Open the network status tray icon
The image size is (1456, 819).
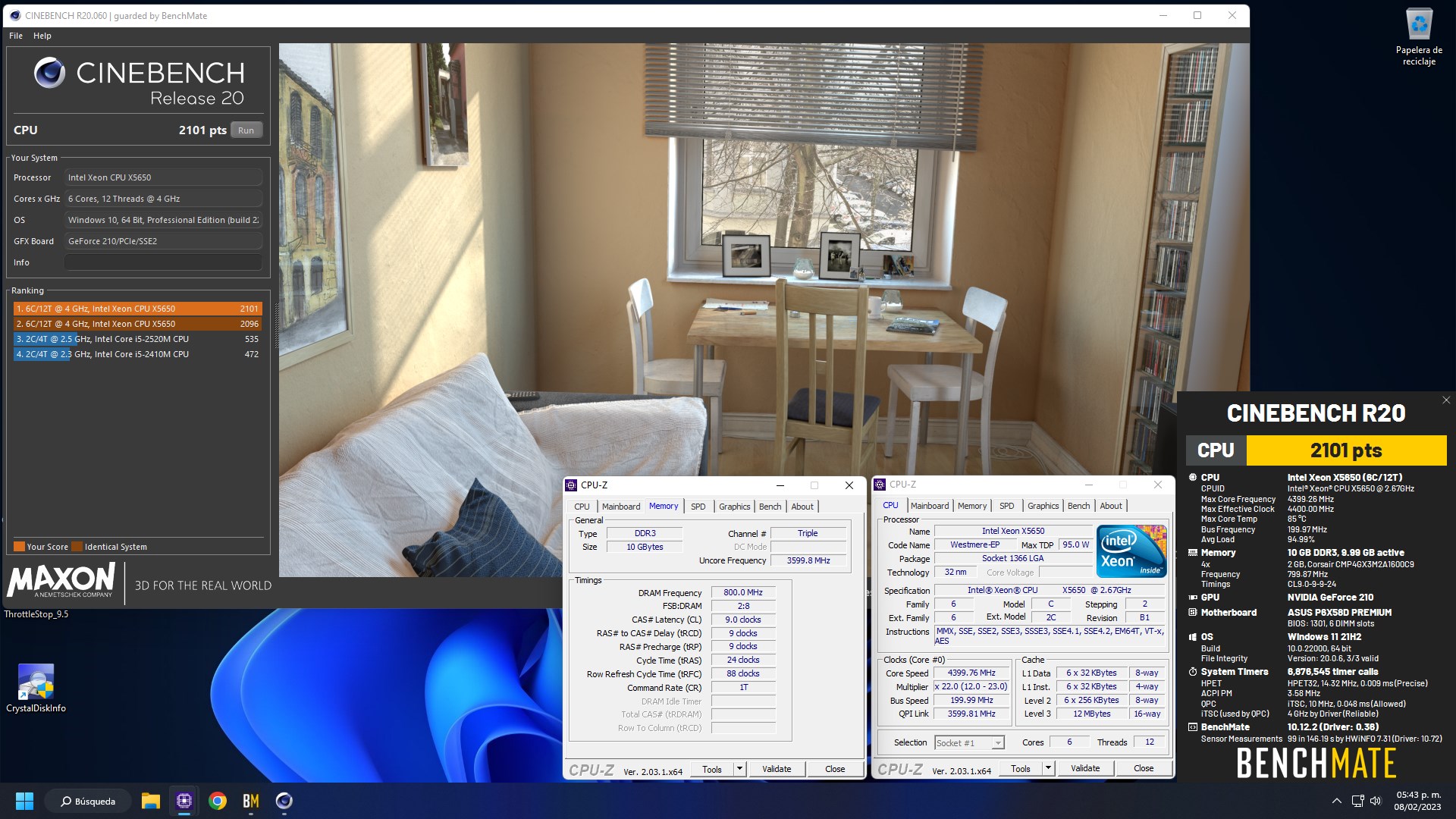pos(1357,801)
